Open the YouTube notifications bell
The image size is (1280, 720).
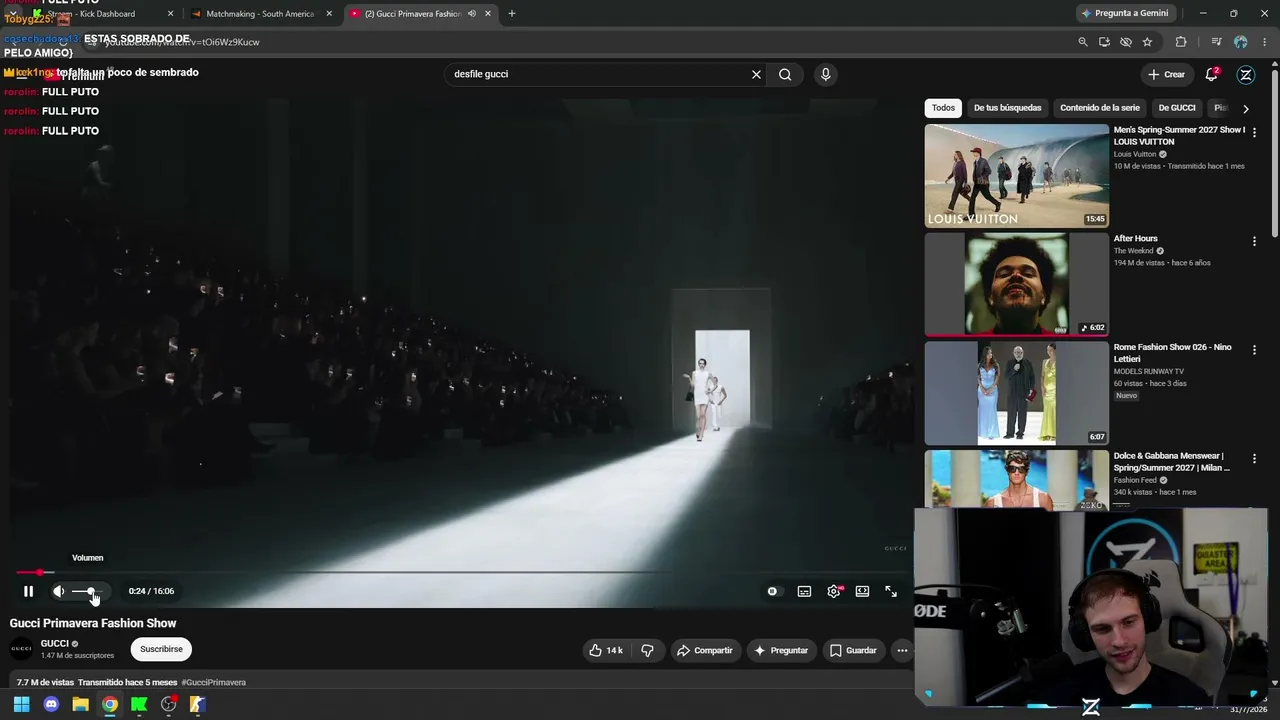[1212, 74]
